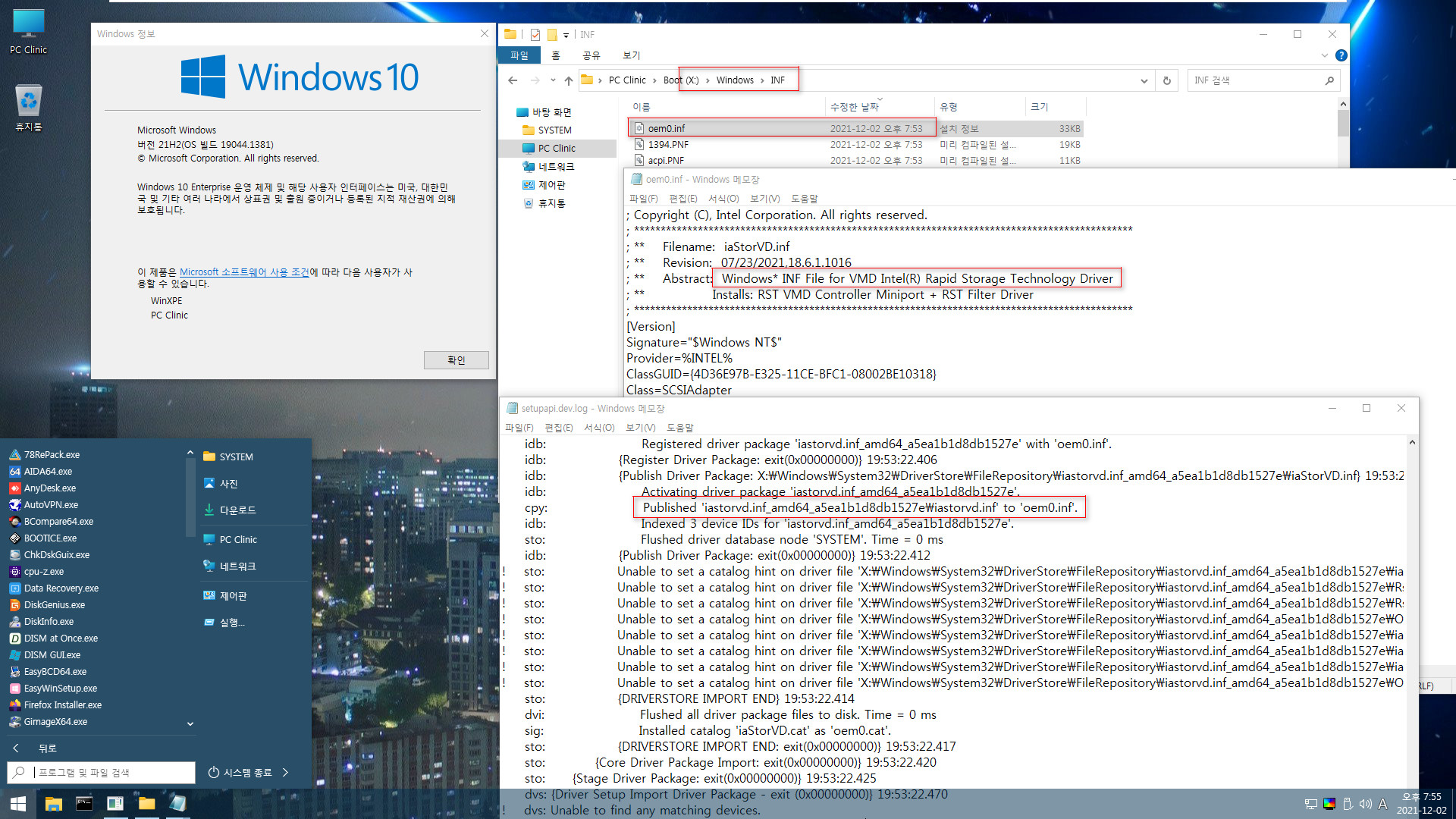Open the command prompt taskbar icon
The height and width of the screenshot is (819, 1456).
pyautogui.click(x=84, y=803)
